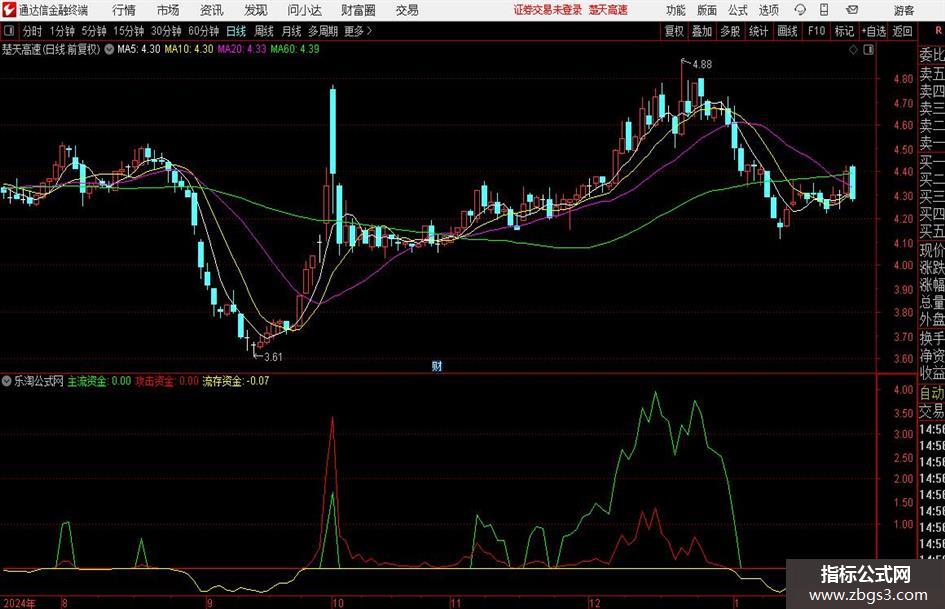This screenshot has width=945, height=609.
Task: Click the 通达信 red logo icon
Action: point(9,10)
